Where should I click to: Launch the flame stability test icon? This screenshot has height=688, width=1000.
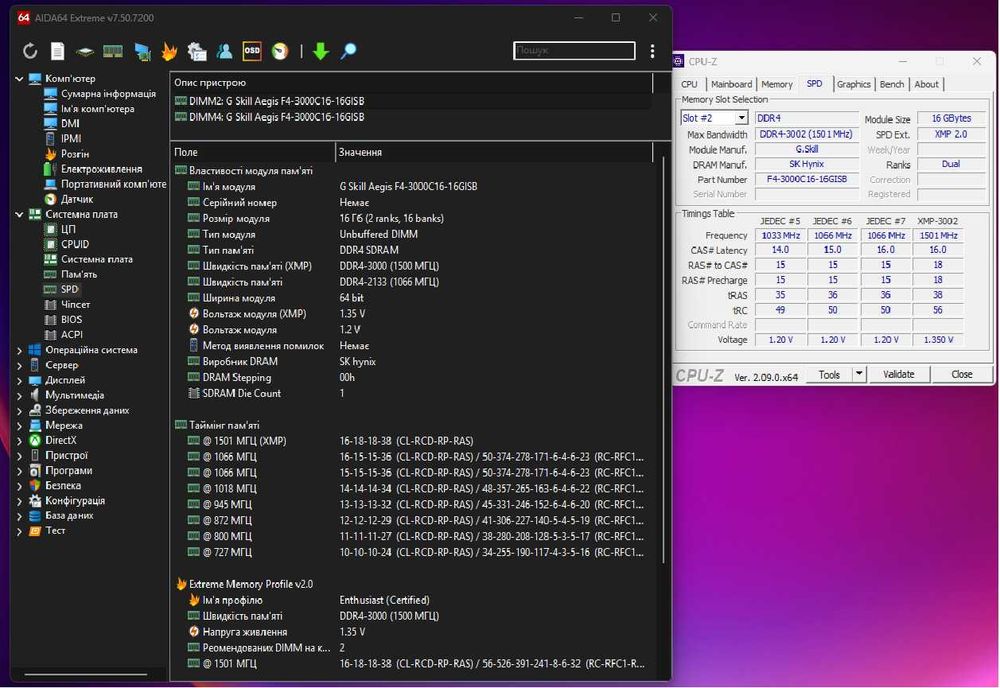pyautogui.click(x=169, y=51)
